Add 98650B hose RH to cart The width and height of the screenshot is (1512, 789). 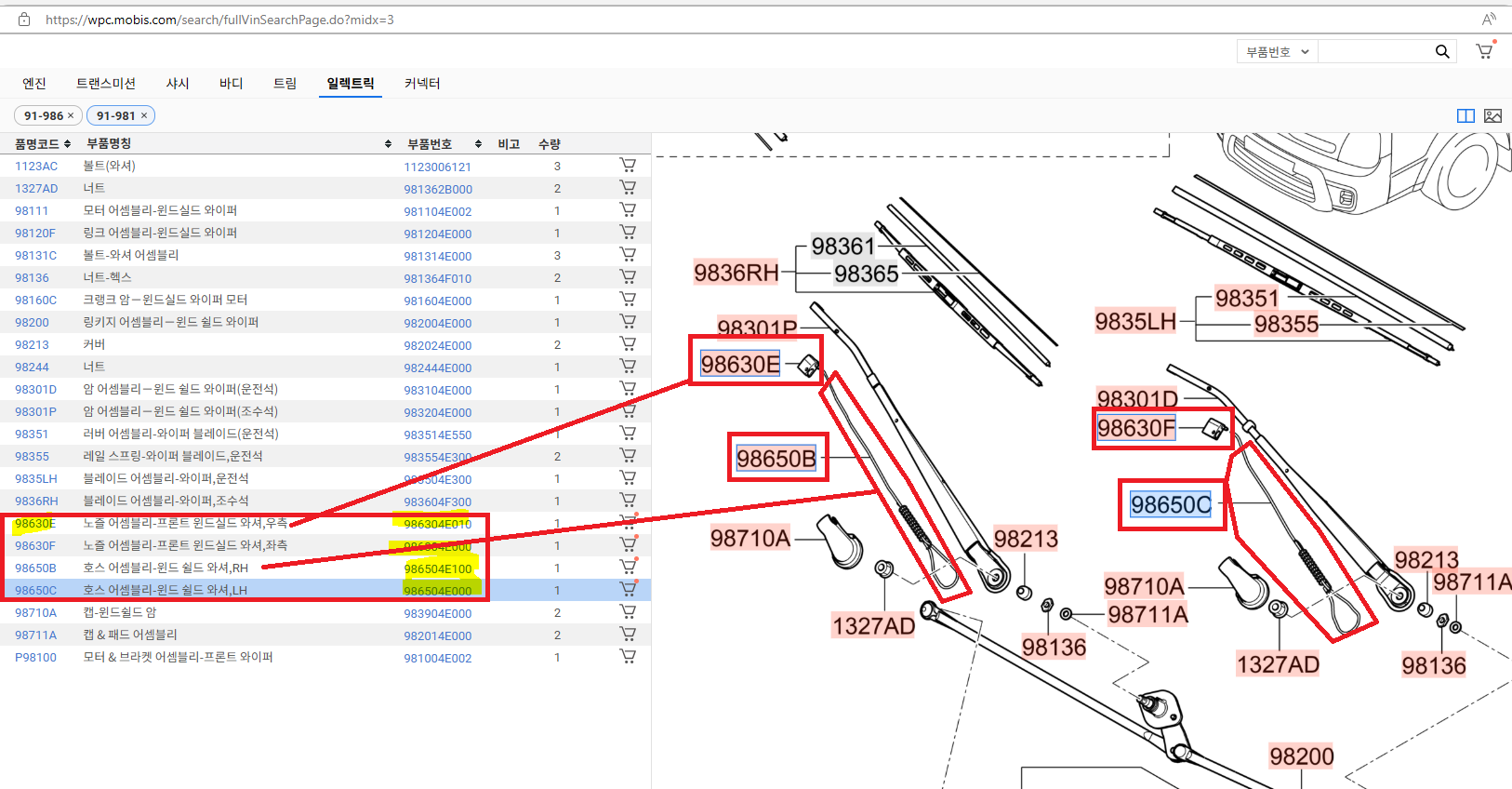pos(629,568)
